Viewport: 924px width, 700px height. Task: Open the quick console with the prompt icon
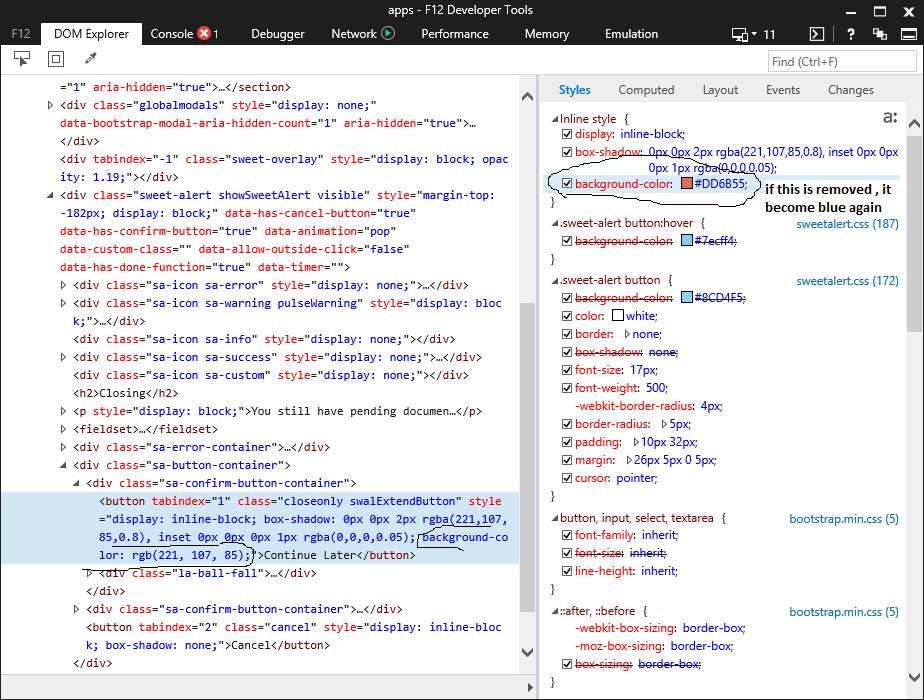click(x=816, y=33)
